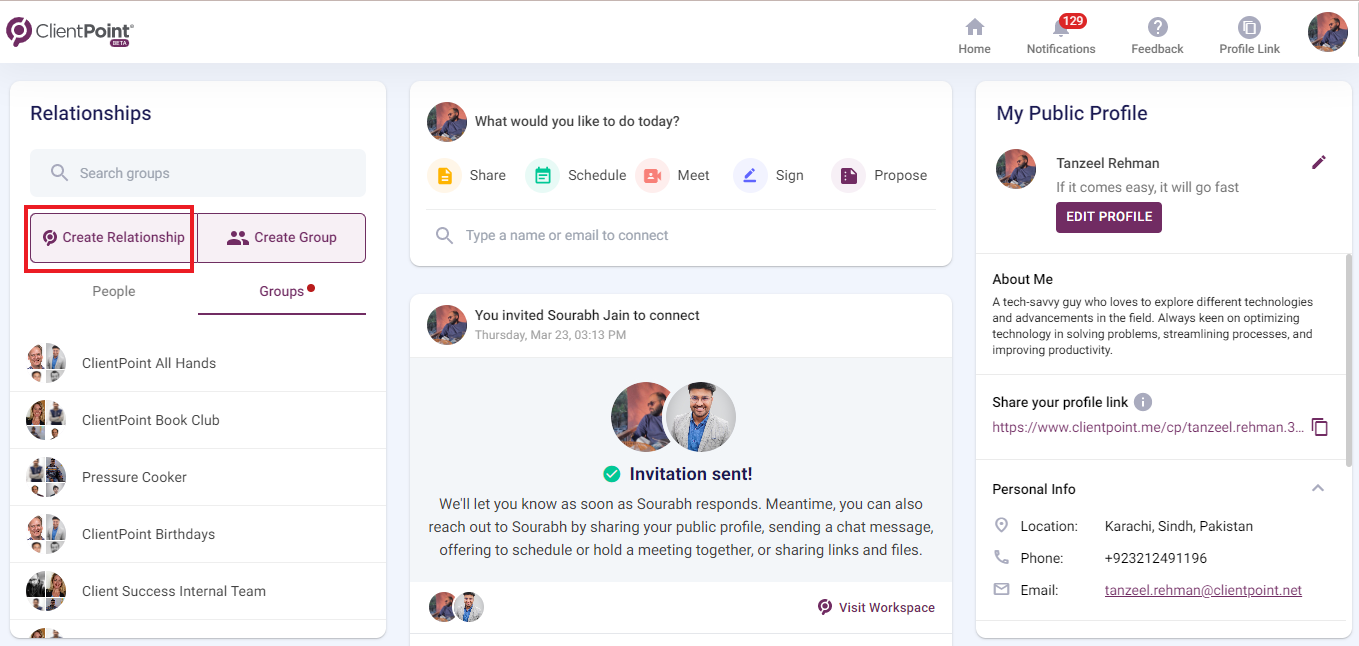
Task: Click the Location pin icon
Action: [x=1001, y=526]
